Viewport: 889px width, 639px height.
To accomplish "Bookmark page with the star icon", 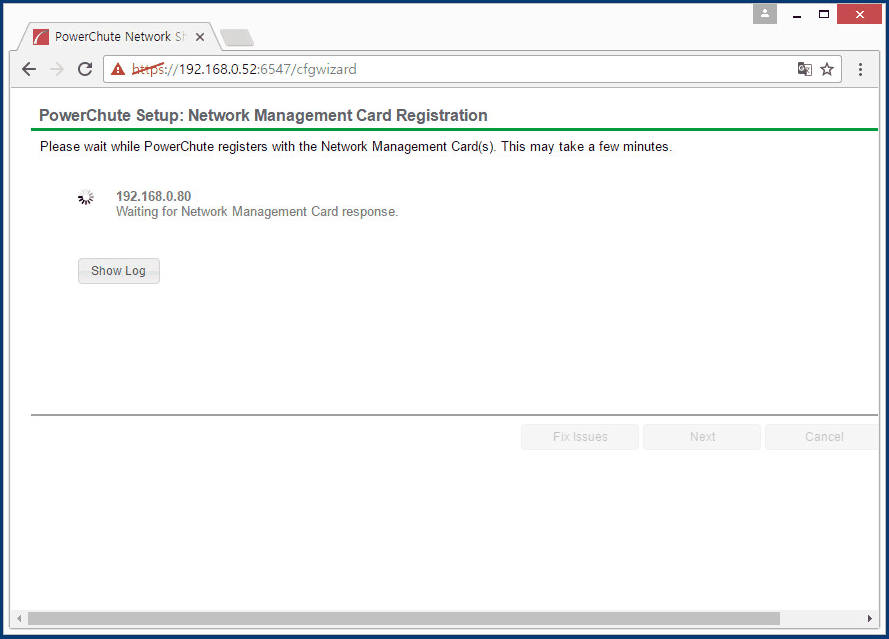I will point(827,69).
